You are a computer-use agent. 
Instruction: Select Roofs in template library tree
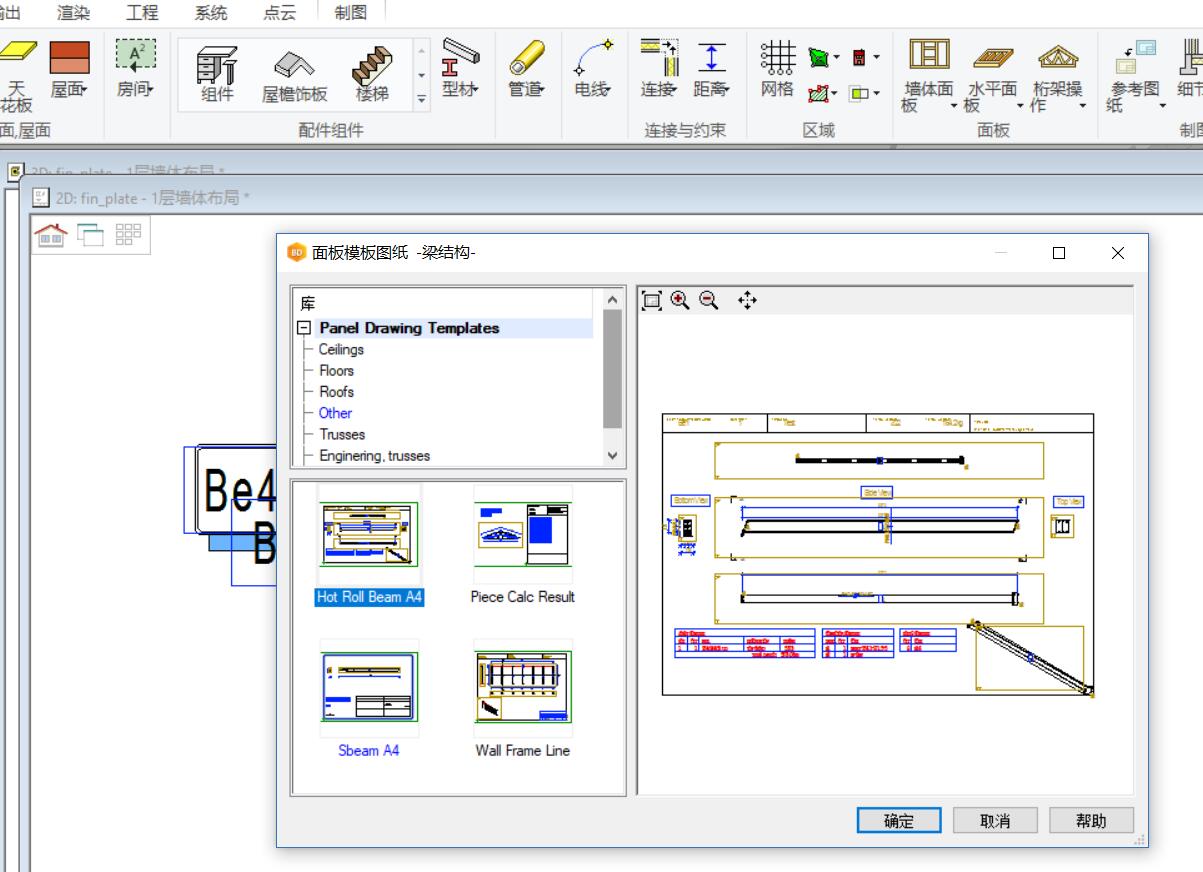pos(336,391)
